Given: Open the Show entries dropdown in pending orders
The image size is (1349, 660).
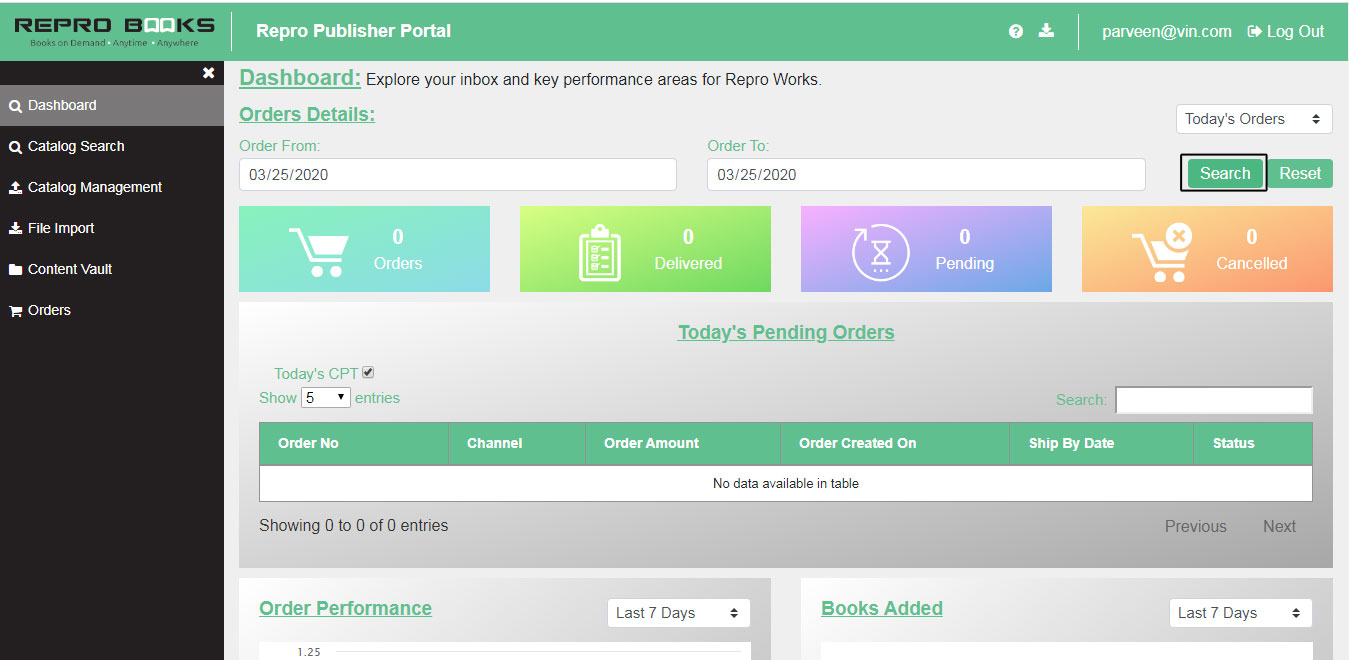Looking at the screenshot, I should (325, 397).
